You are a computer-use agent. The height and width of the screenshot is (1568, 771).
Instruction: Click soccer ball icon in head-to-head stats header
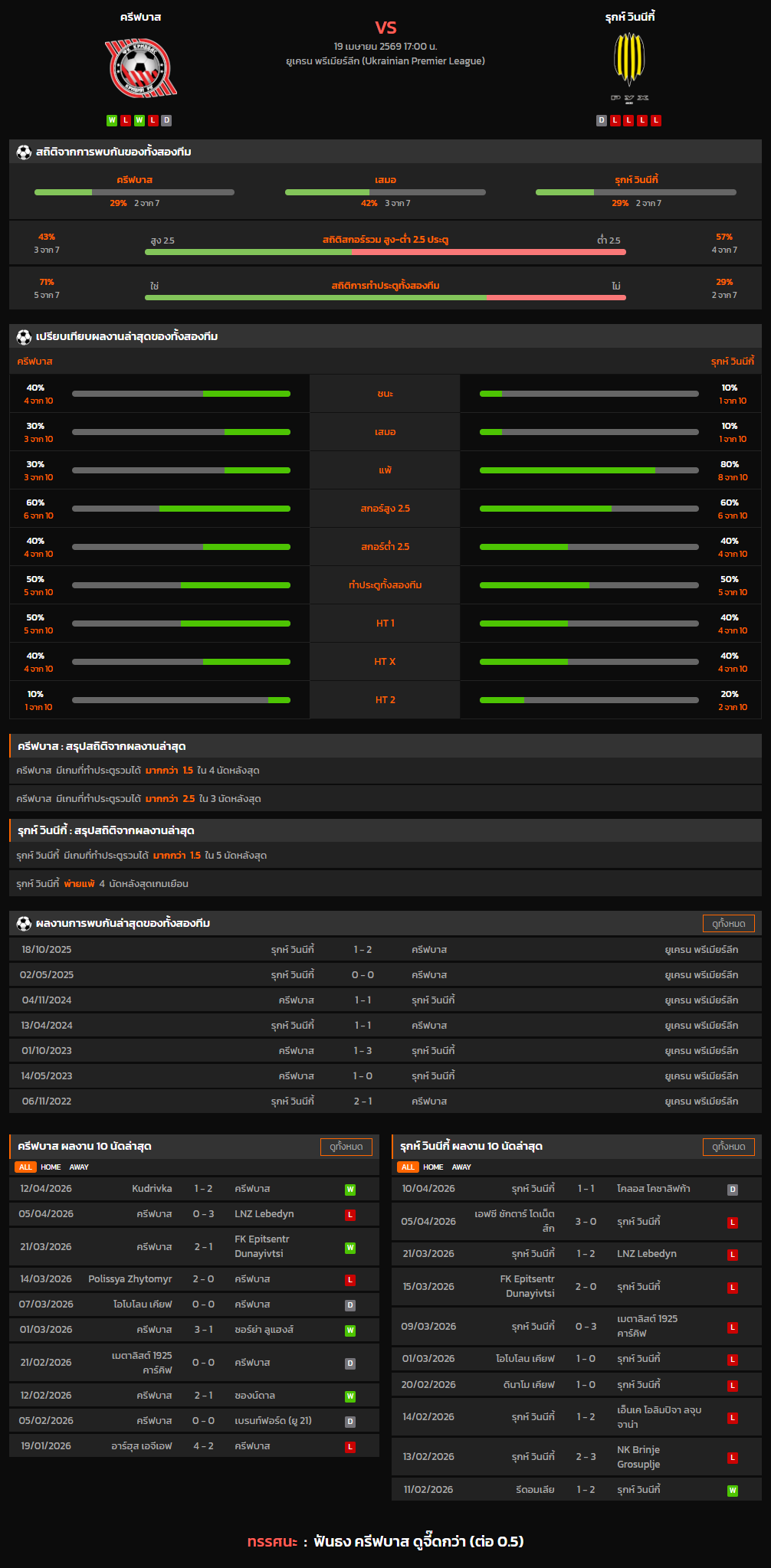pos(24,152)
